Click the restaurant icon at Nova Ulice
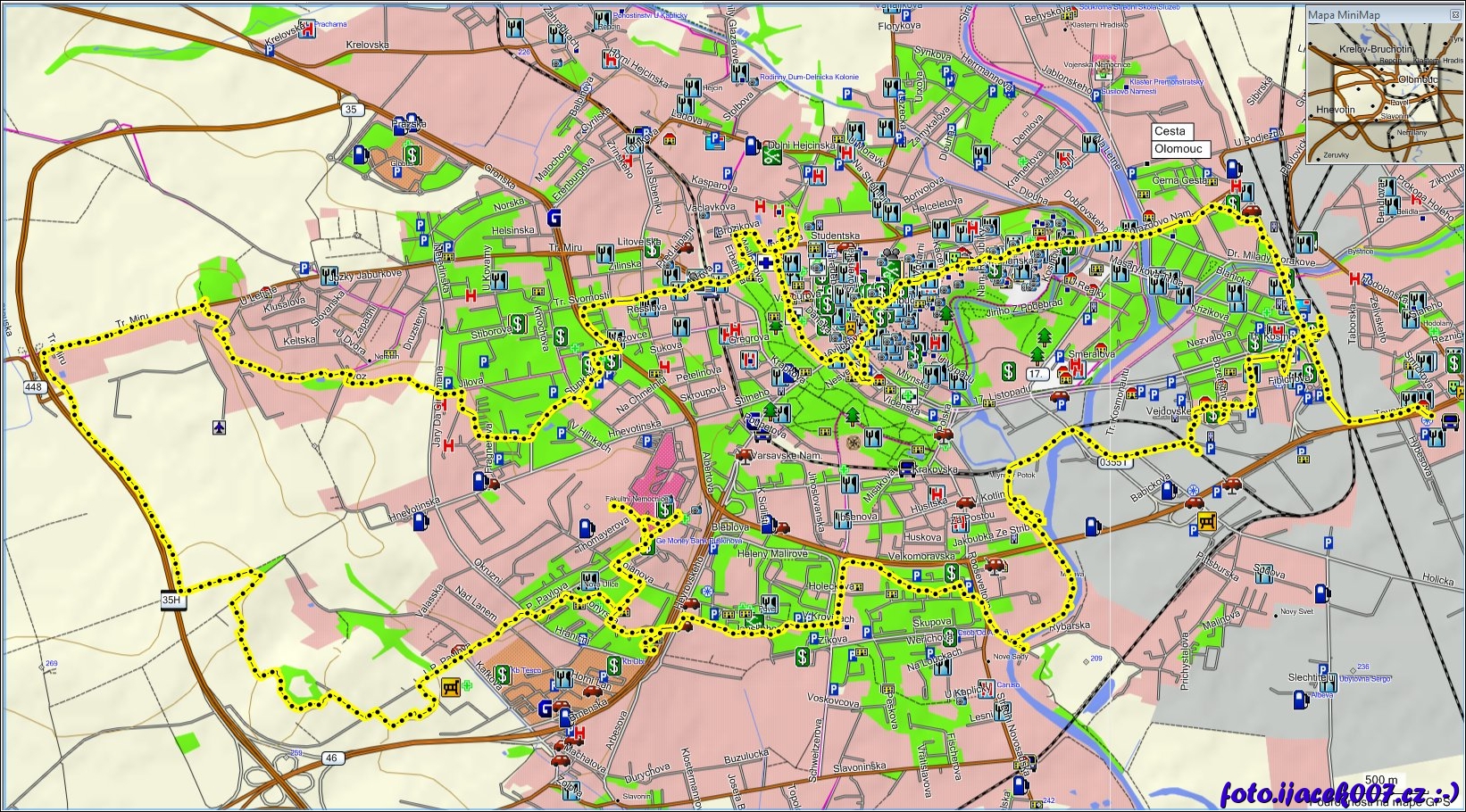 pyautogui.click(x=589, y=582)
